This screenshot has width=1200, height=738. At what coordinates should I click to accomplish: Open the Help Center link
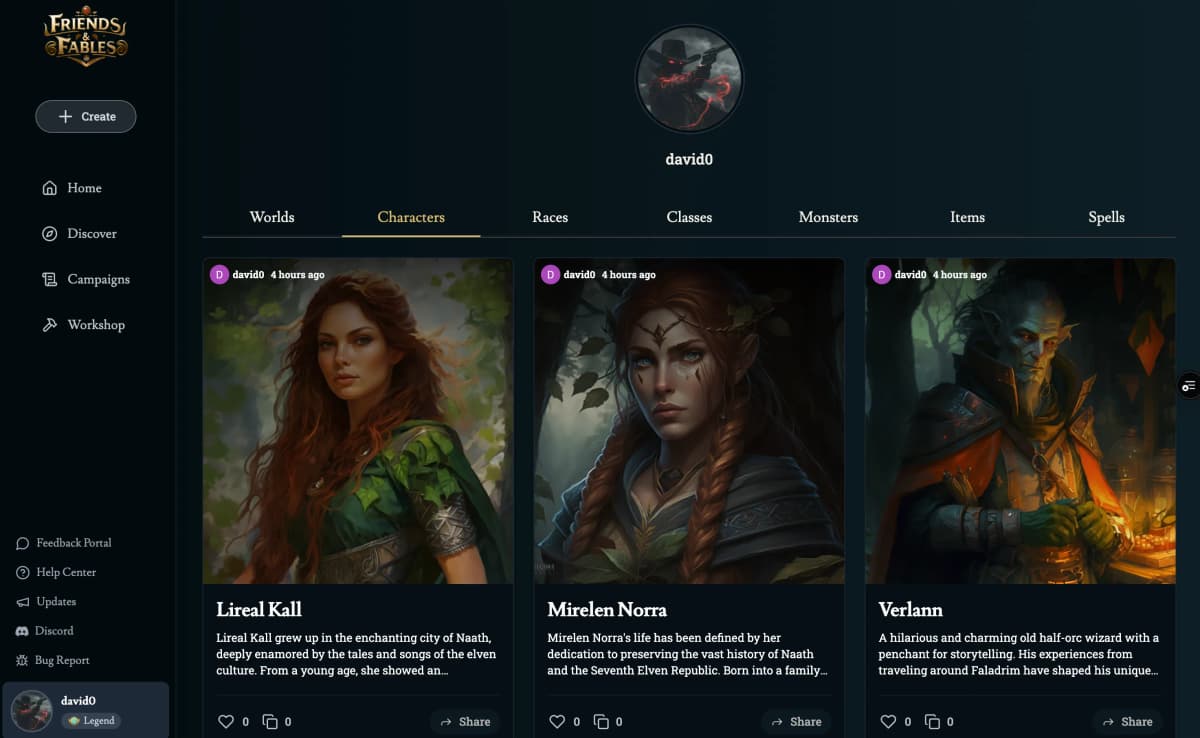point(57,572)
